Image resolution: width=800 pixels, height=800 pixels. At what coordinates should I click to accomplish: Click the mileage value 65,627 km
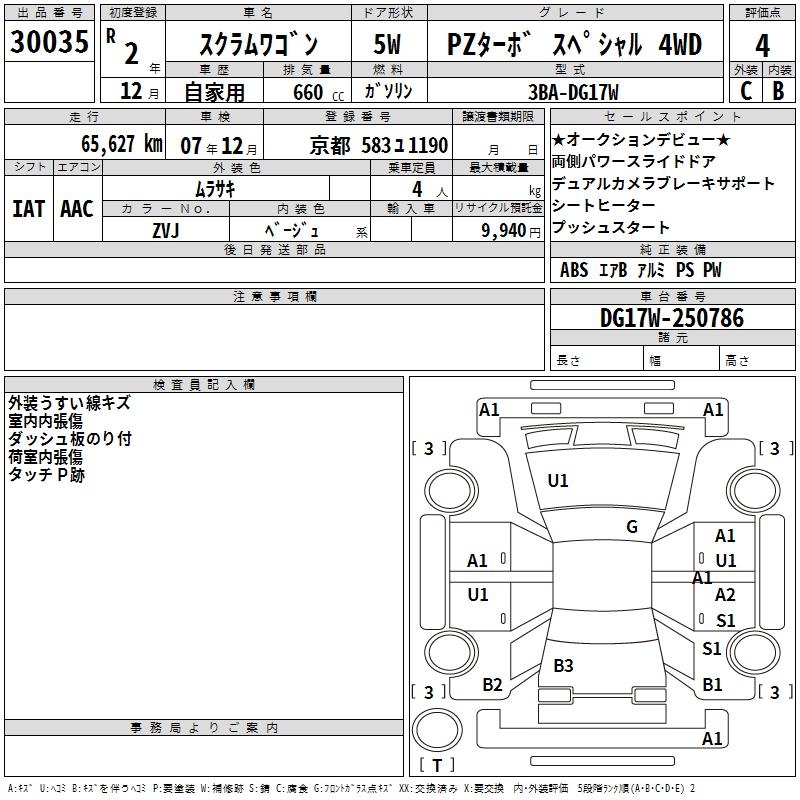point(114,144)
